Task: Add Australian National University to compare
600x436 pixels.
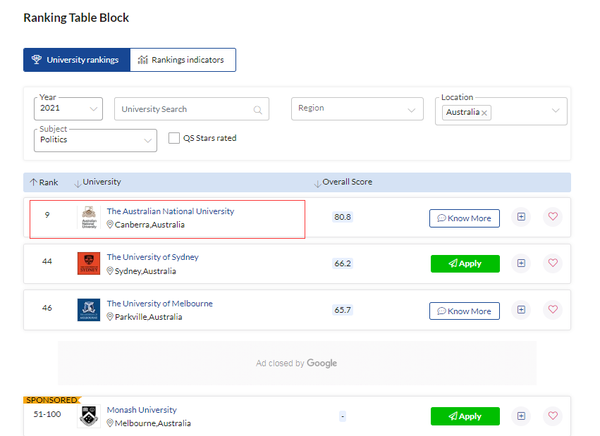Action: click(521, 217)
